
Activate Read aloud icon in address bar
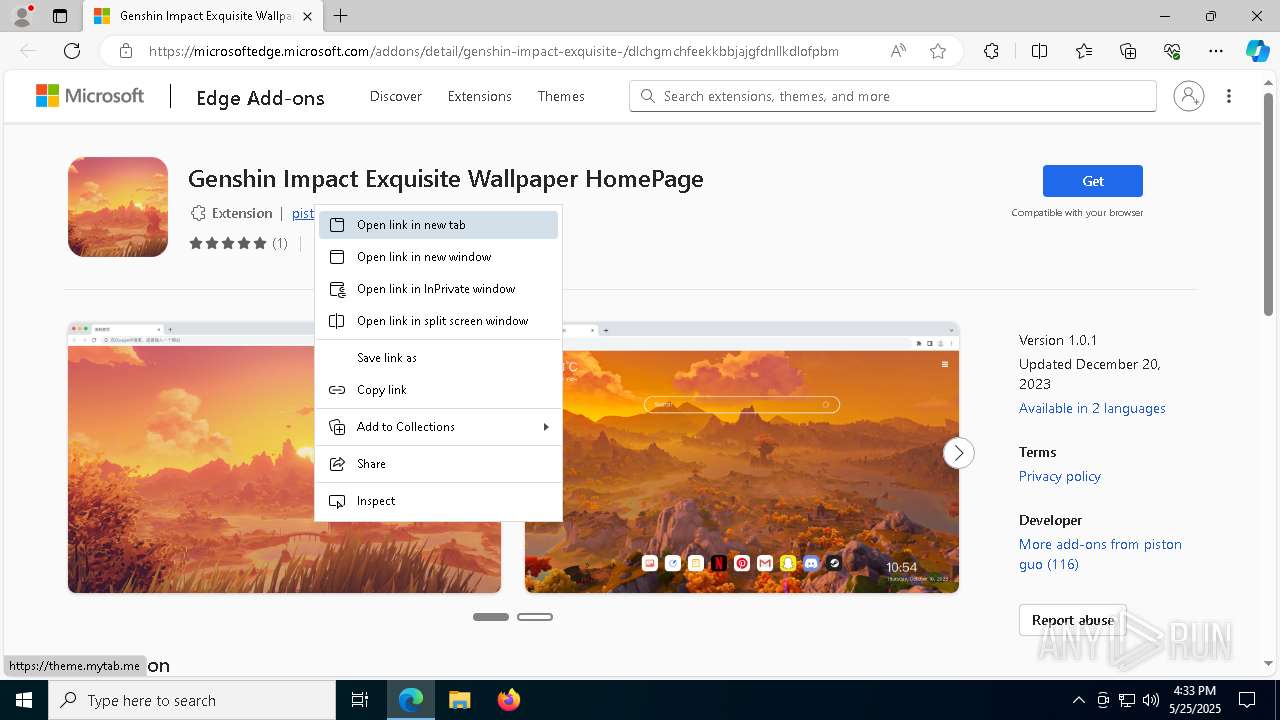pos(898,51)
